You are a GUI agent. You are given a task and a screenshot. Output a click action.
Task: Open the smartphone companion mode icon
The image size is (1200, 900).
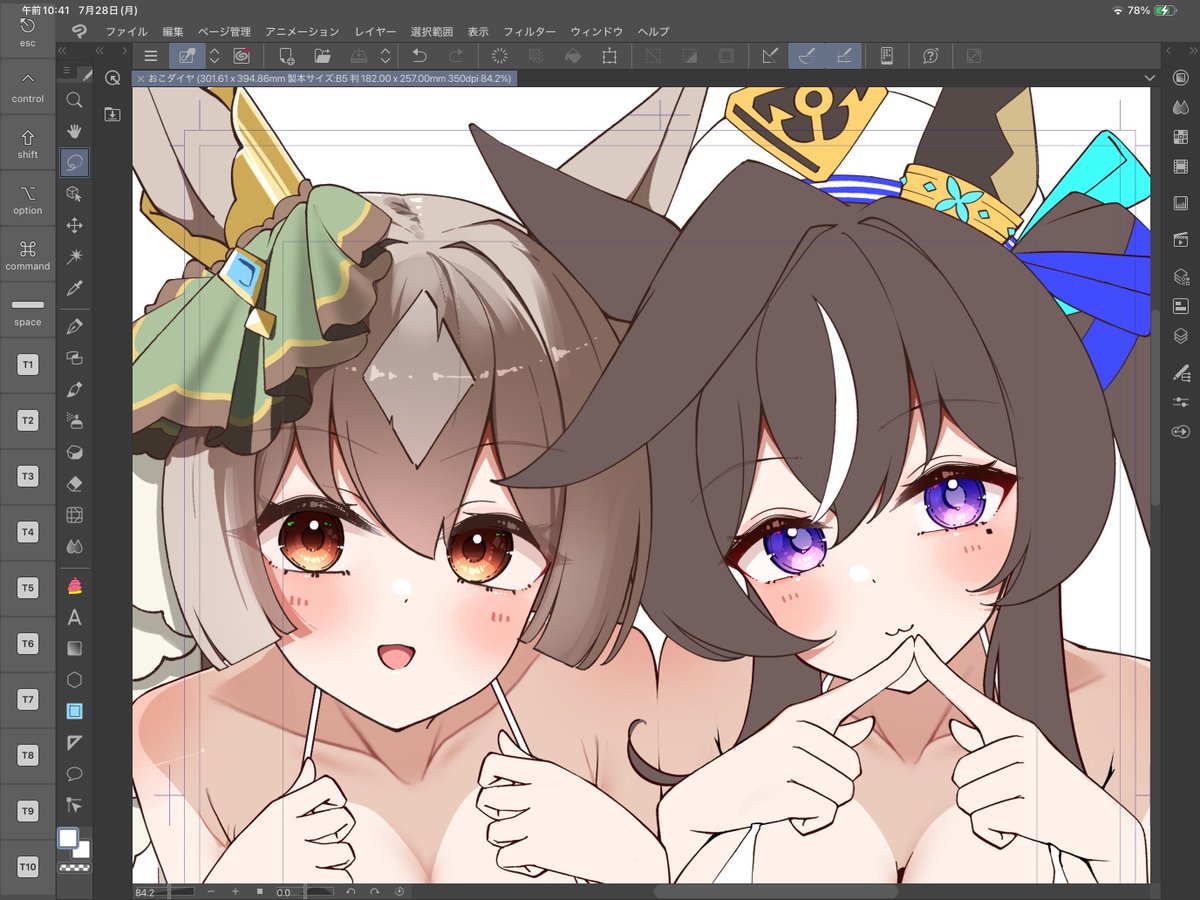(886, 56)
